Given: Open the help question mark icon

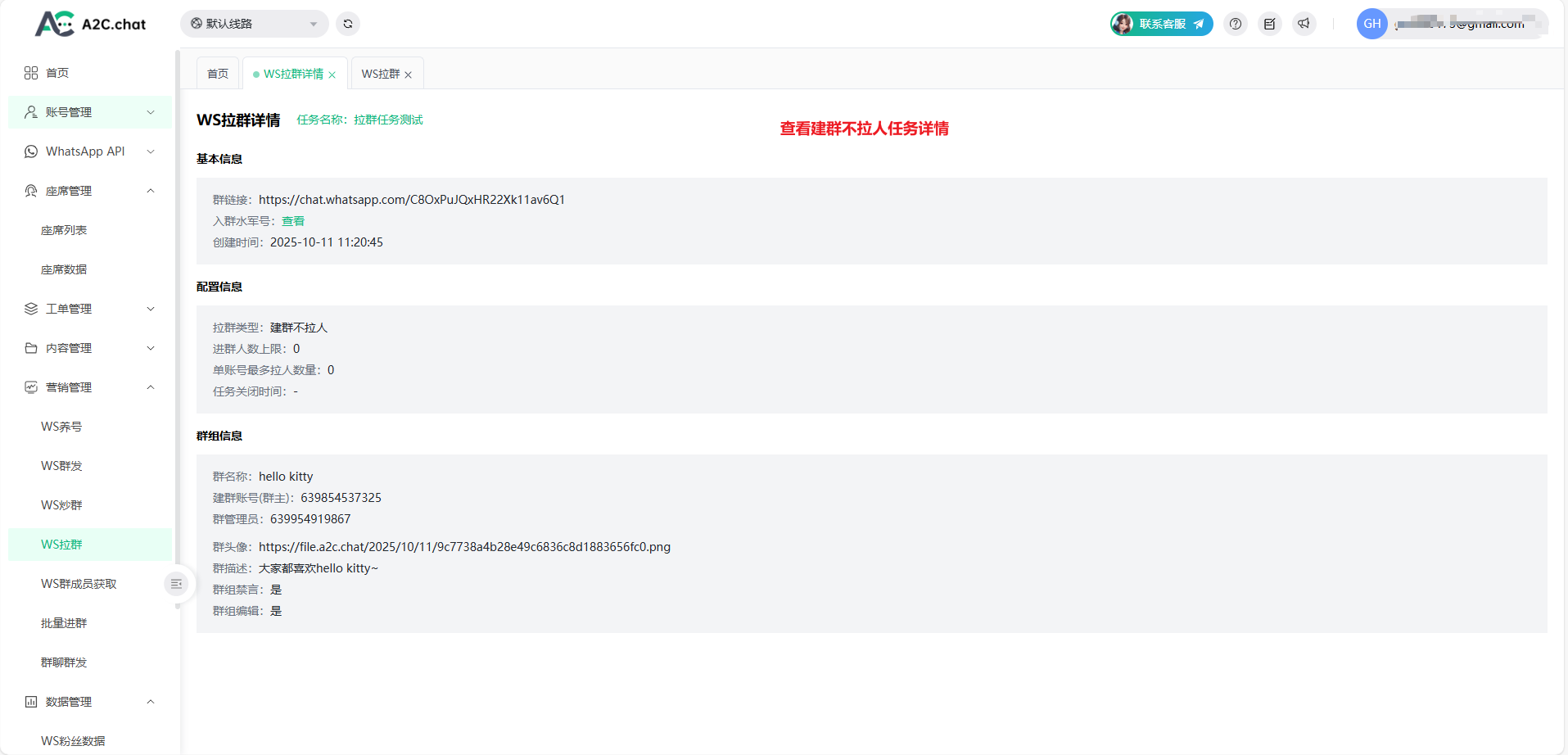Looking at the screenshot, I should point(1236,24).
